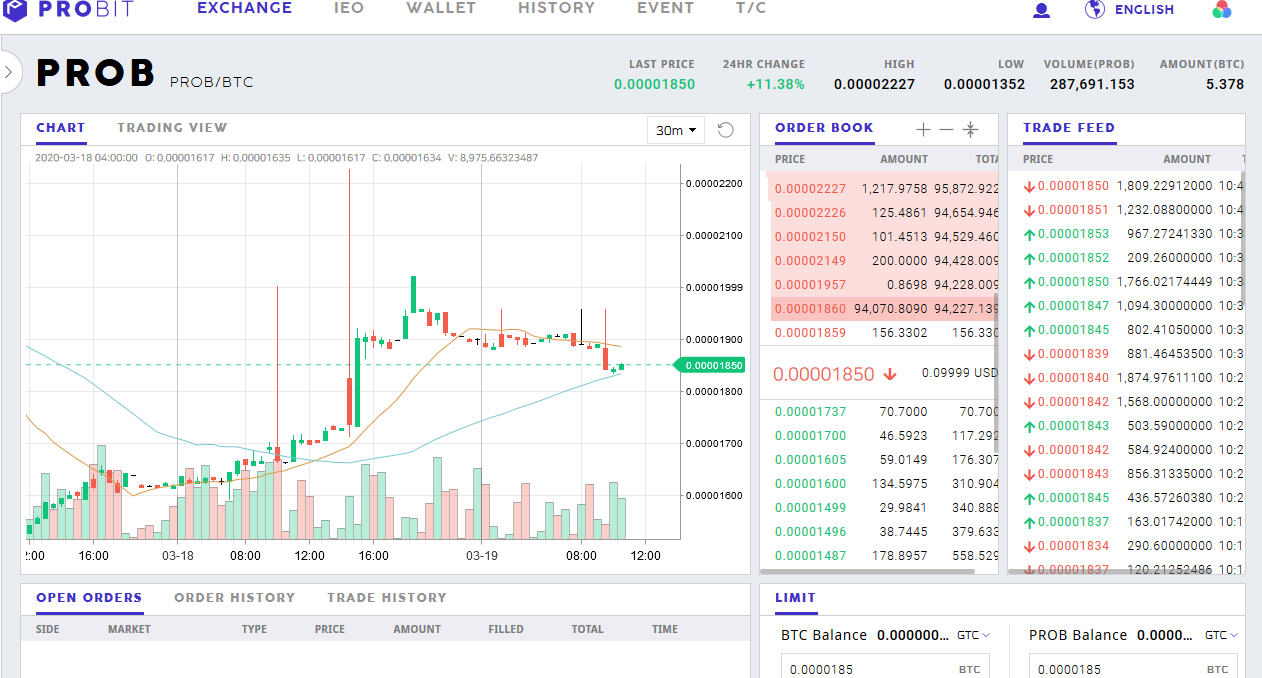
Task: Click trade feed row with amount 1,766.02174449
Action: coord(1127,281)
